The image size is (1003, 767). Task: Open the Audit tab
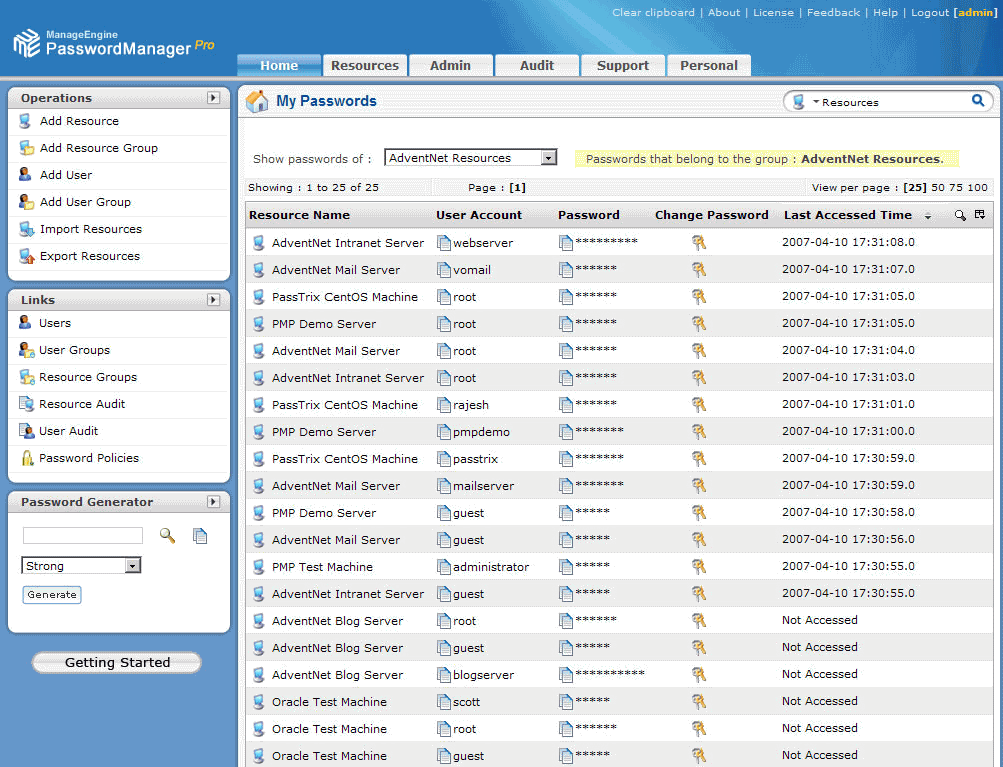pos(537,65)
